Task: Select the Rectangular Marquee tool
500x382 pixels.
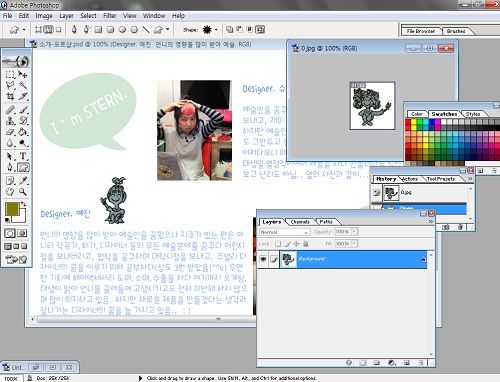Action: [10, 74]
